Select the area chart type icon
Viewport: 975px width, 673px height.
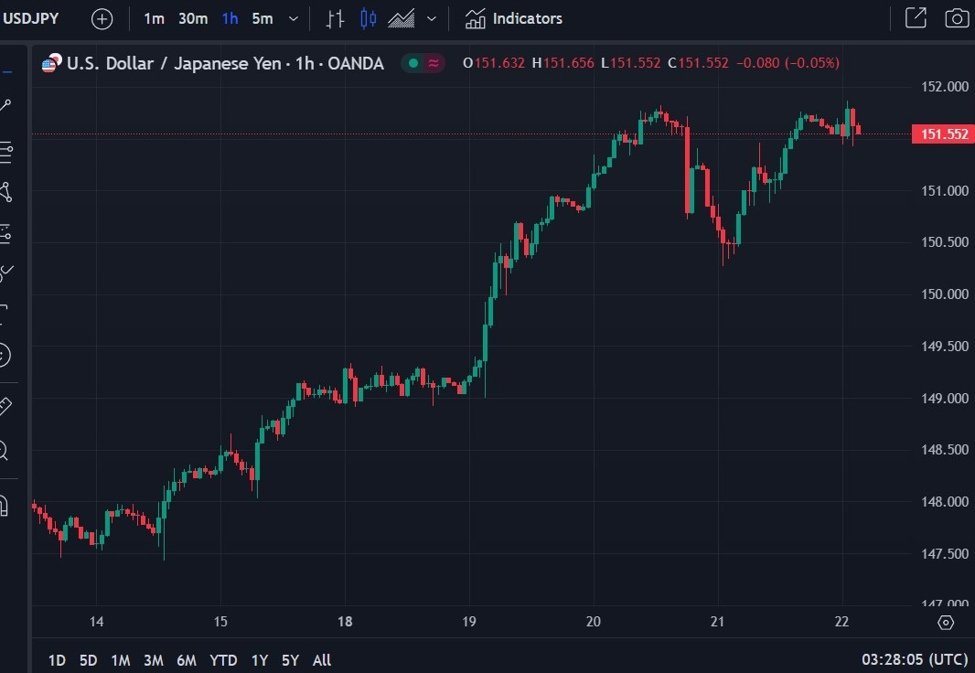401,19
